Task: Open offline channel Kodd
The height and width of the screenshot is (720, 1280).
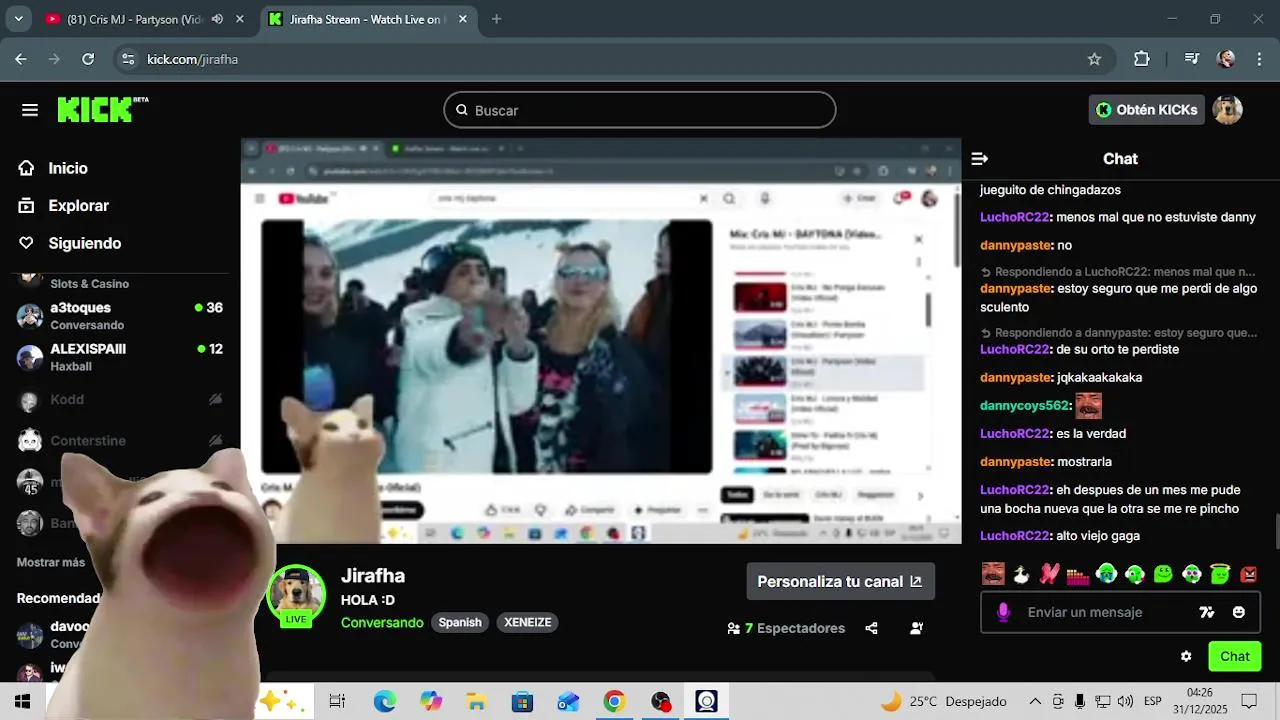Action: tap(120, 399)
